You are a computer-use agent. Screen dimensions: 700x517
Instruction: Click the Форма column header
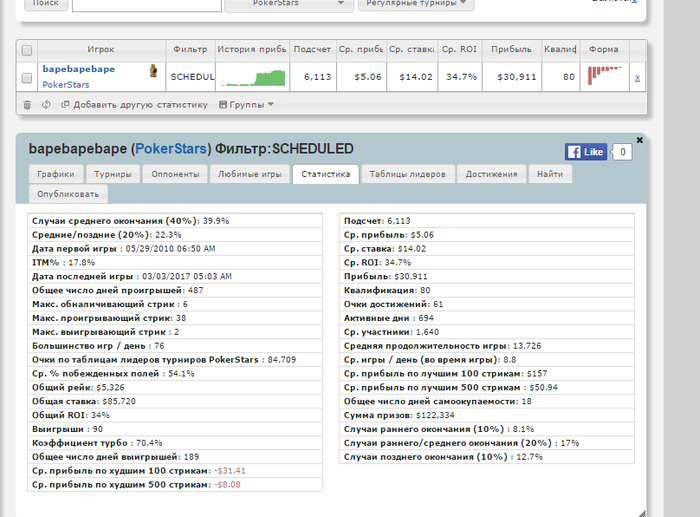tap(604, 50)
